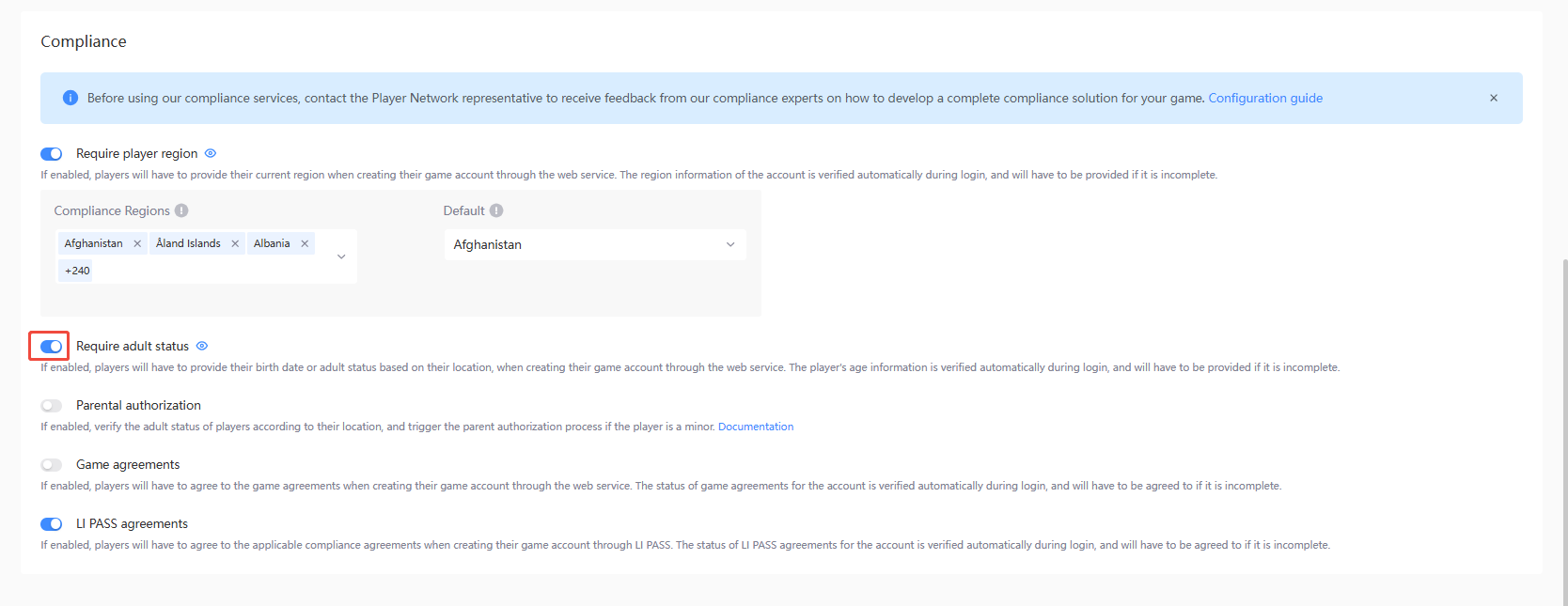Enable the Parental authorization toggle
The image size is (1568, 606).
[x=52, y=406]
